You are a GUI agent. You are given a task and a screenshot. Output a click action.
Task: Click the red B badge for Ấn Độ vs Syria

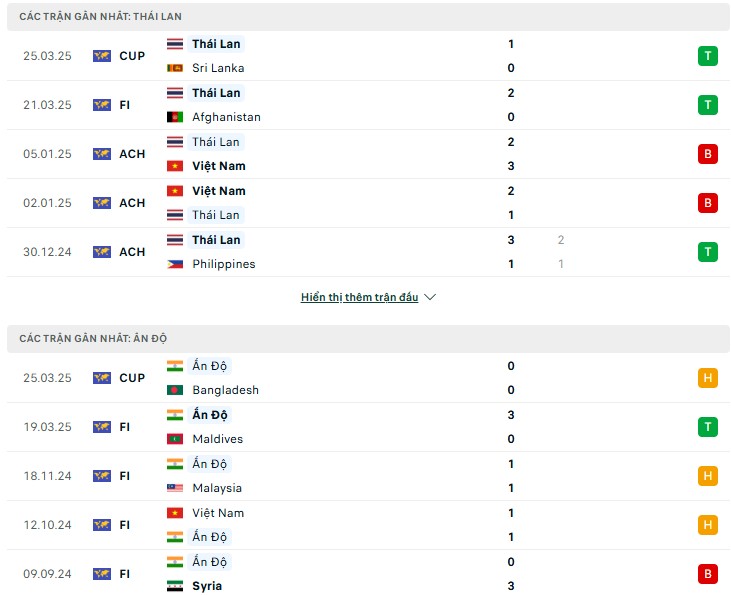(707, 574)
